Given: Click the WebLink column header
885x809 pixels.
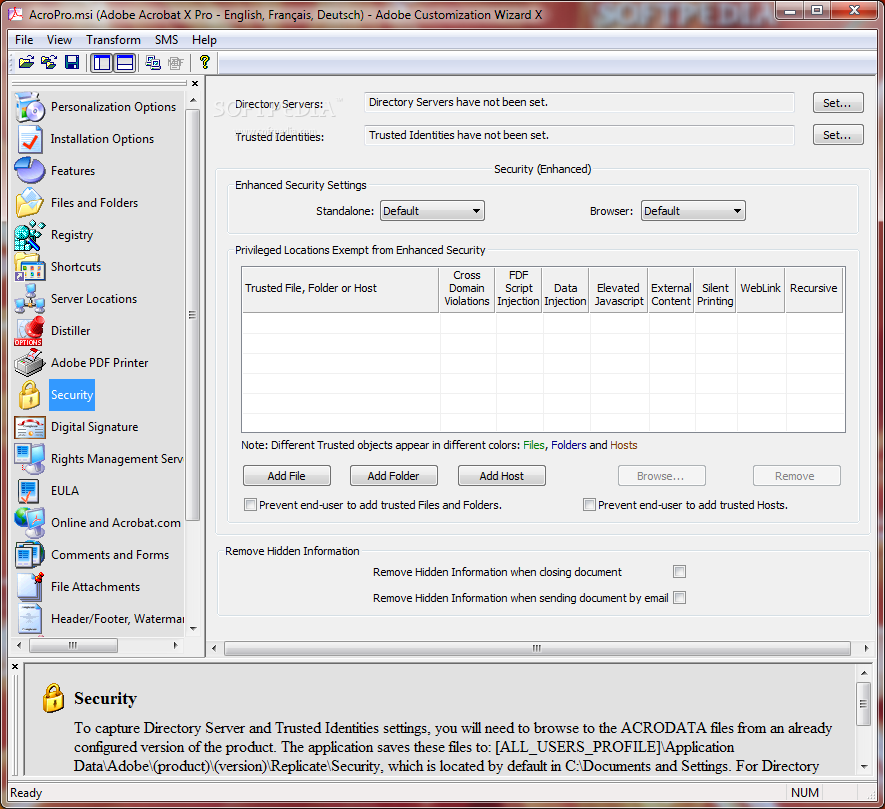Looking at the screenshot, I should click(760, 289).
